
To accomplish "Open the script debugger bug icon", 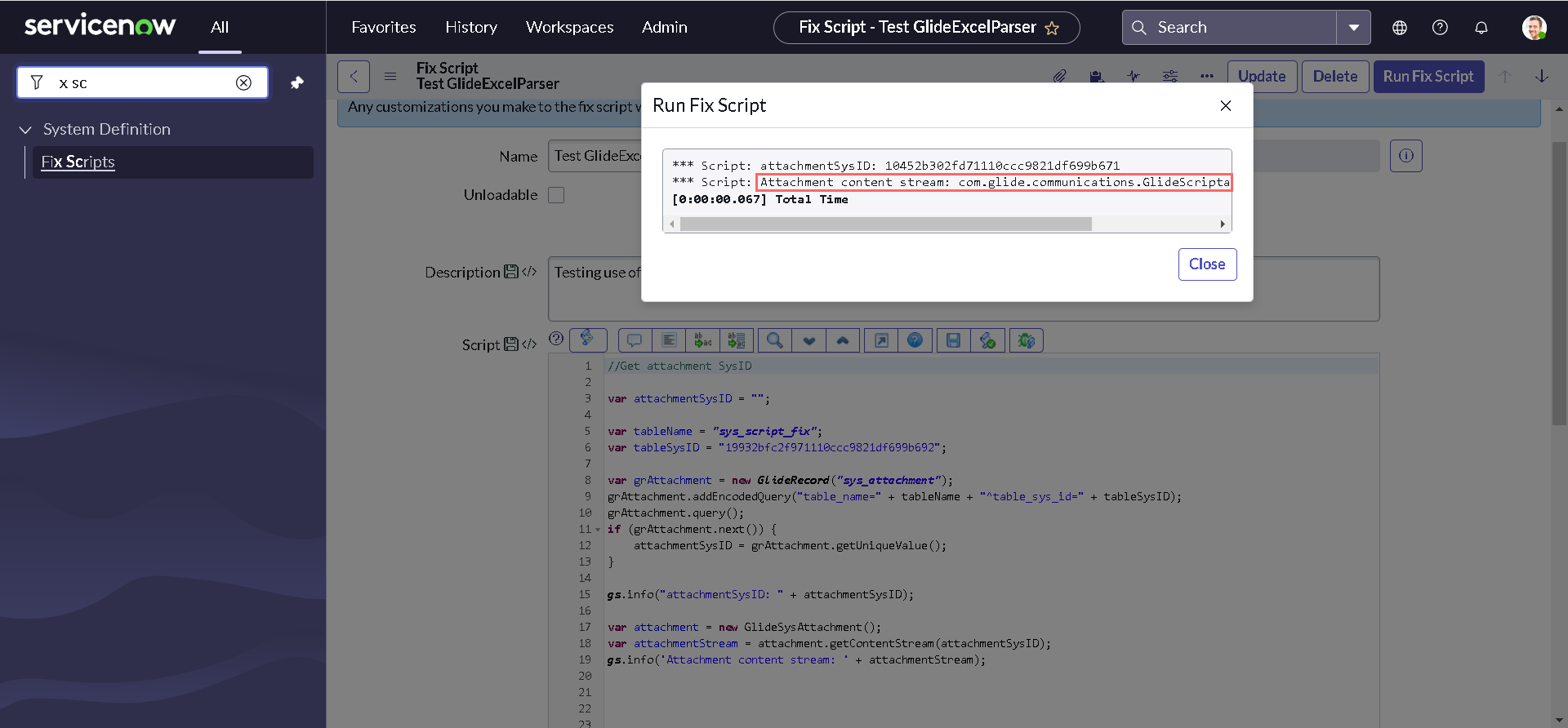I will coord(1027,340).
